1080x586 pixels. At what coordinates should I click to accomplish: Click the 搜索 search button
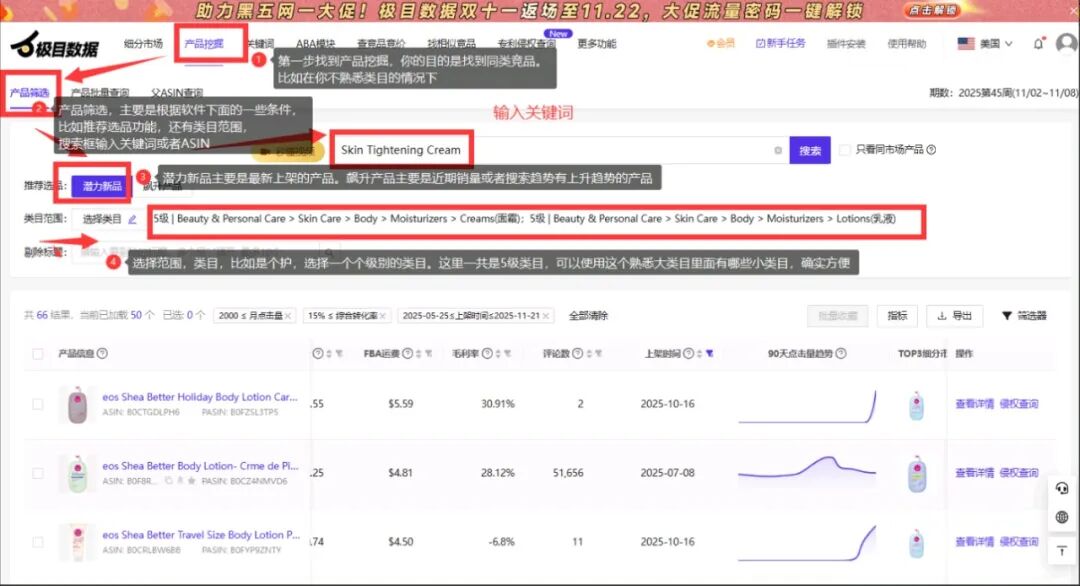pyautogui.click(x=810, y=150)
